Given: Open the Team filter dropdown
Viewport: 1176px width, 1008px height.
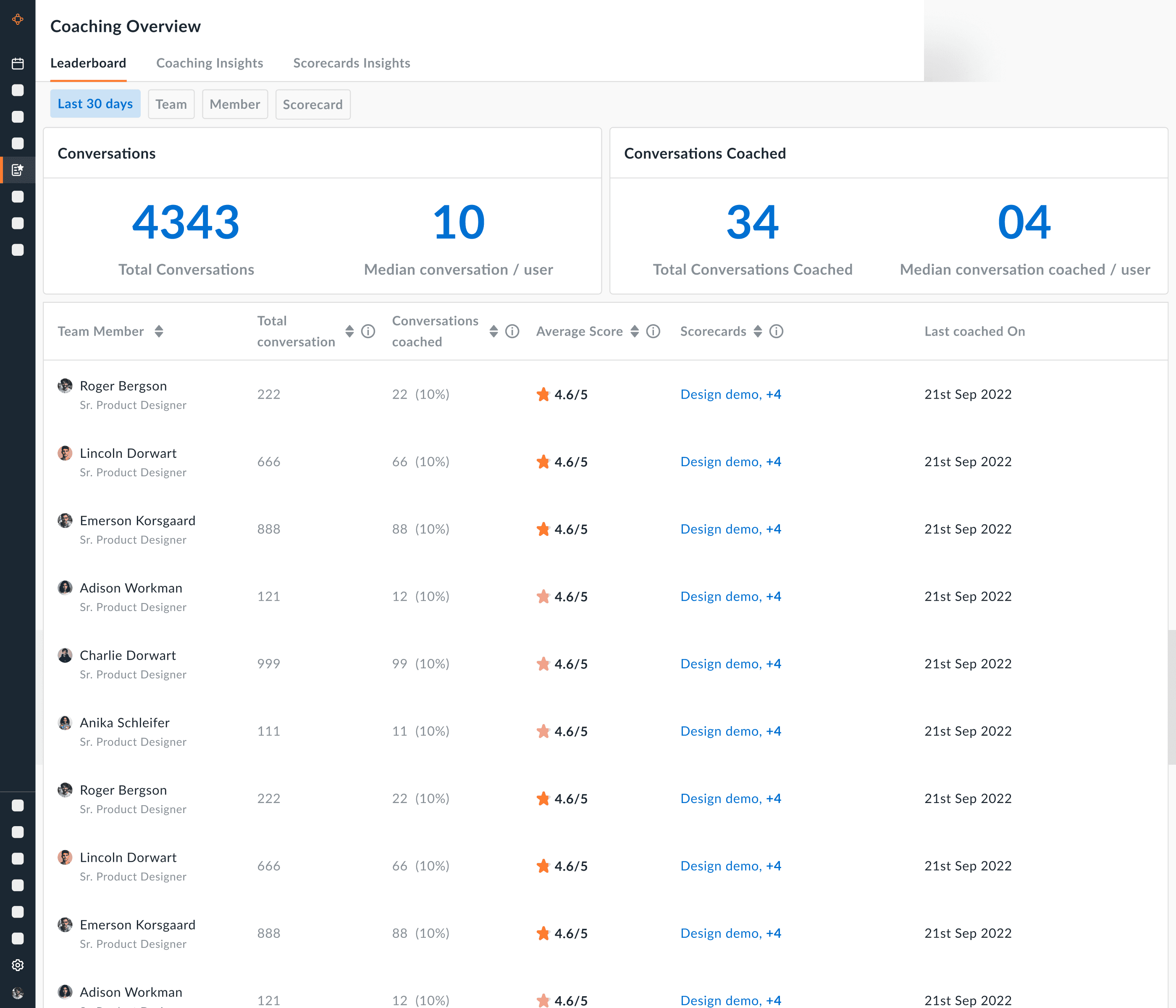Looking at the screenshot, I should point(171,105).
